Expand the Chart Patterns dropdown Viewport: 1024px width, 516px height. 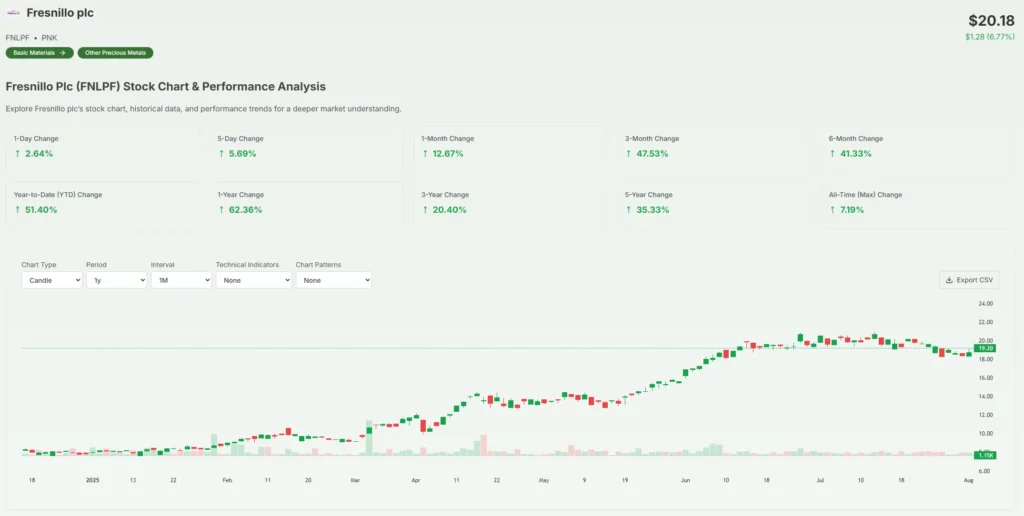[x=333, y=281]
